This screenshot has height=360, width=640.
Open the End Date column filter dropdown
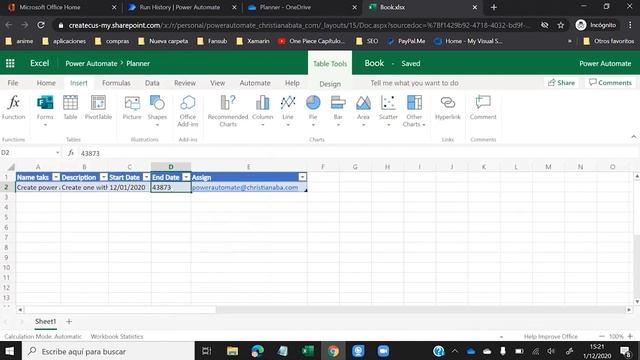[186, 177]
